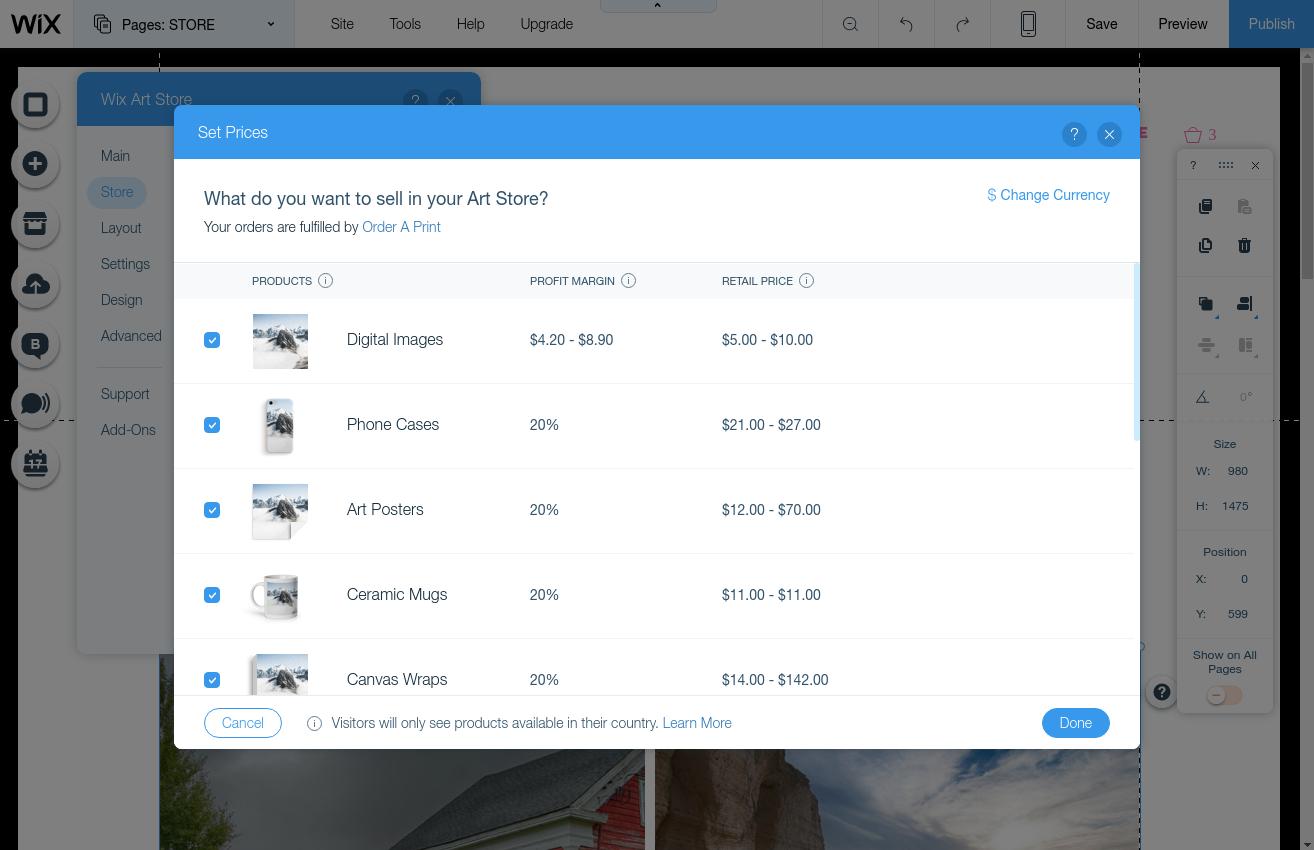Open the Pages: STORE dropdown
Screen dimensions: 1314x850
pos(184,24)
